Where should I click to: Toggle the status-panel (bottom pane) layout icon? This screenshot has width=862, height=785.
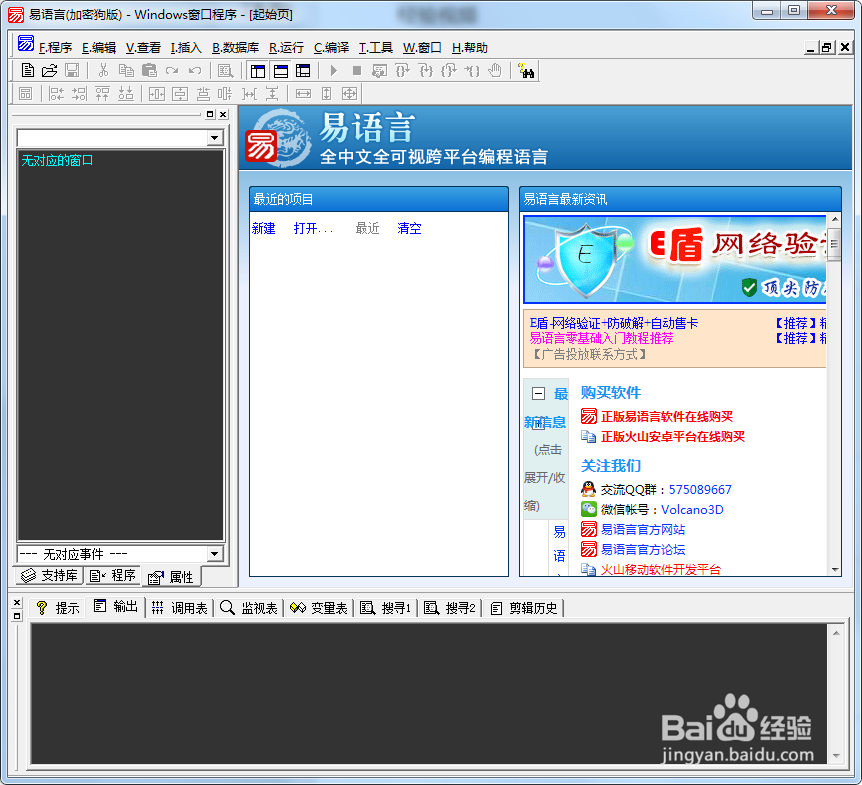tap(281, 70)
